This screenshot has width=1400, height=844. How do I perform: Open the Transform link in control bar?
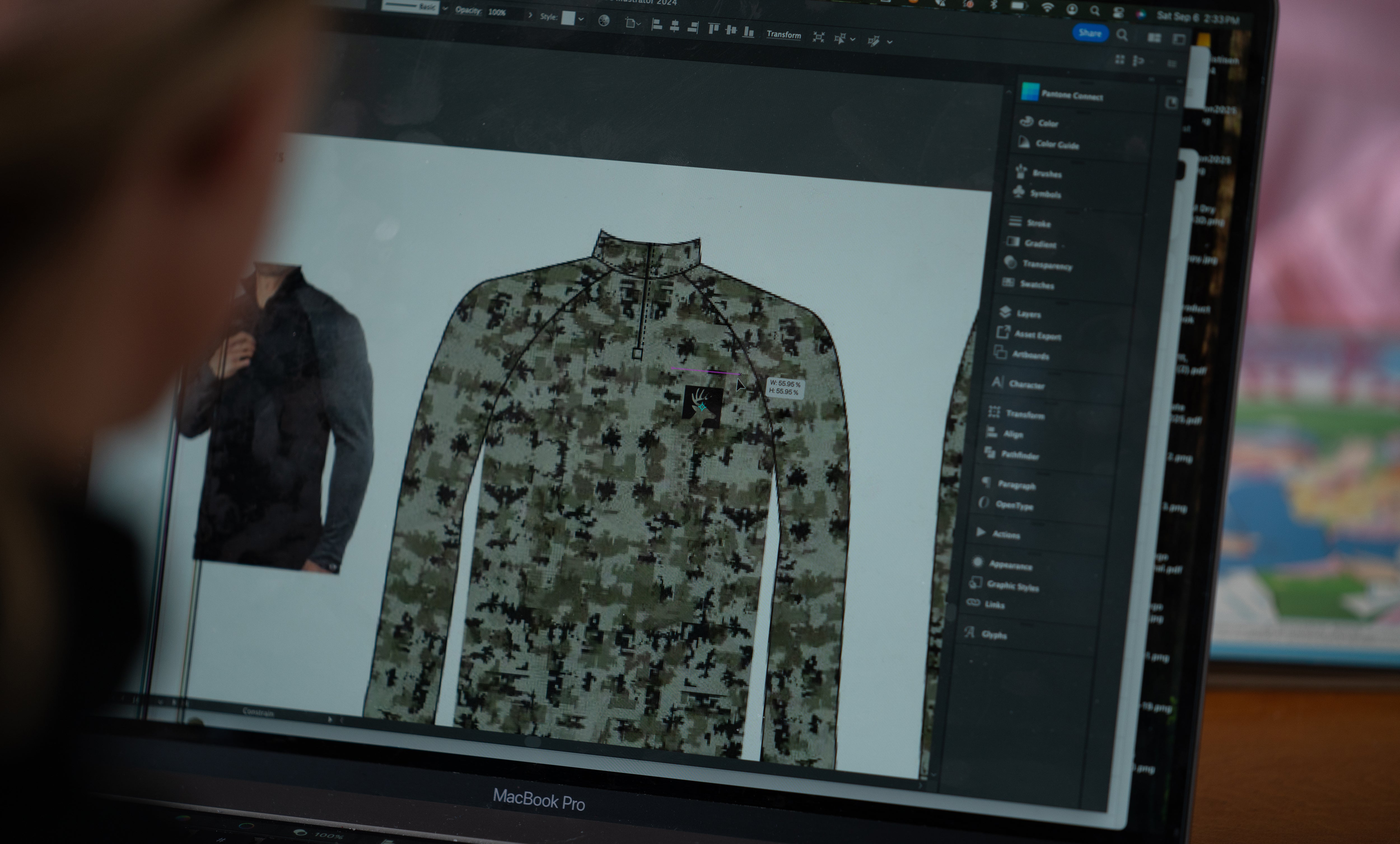(x=783, y=34)
